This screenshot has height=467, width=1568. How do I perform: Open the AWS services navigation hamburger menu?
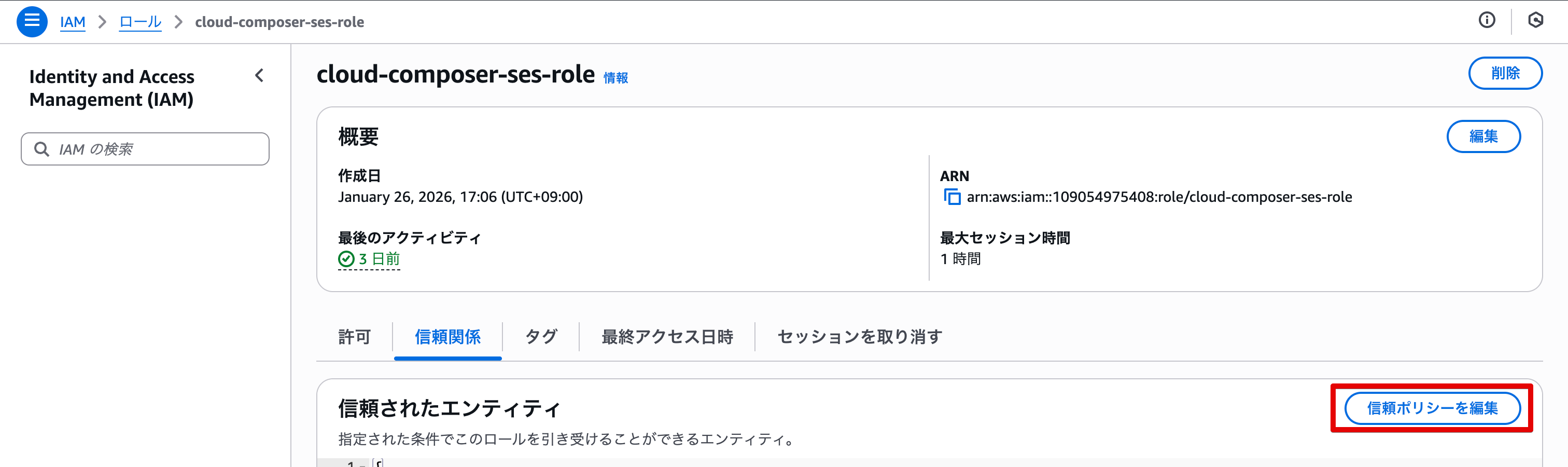click(32, 21)
